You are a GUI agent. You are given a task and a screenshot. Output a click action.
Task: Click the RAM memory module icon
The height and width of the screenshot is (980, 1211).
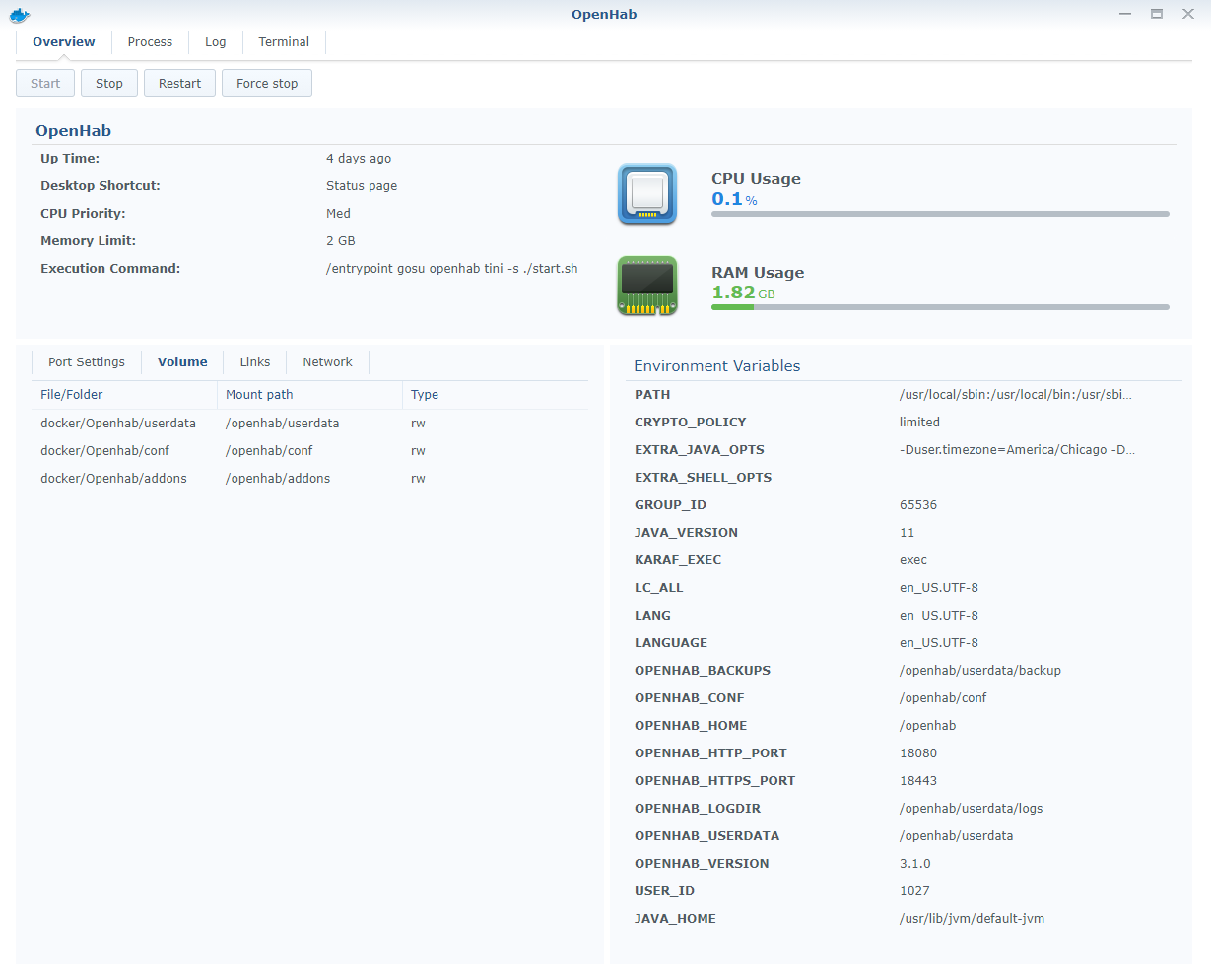[647, 286]
